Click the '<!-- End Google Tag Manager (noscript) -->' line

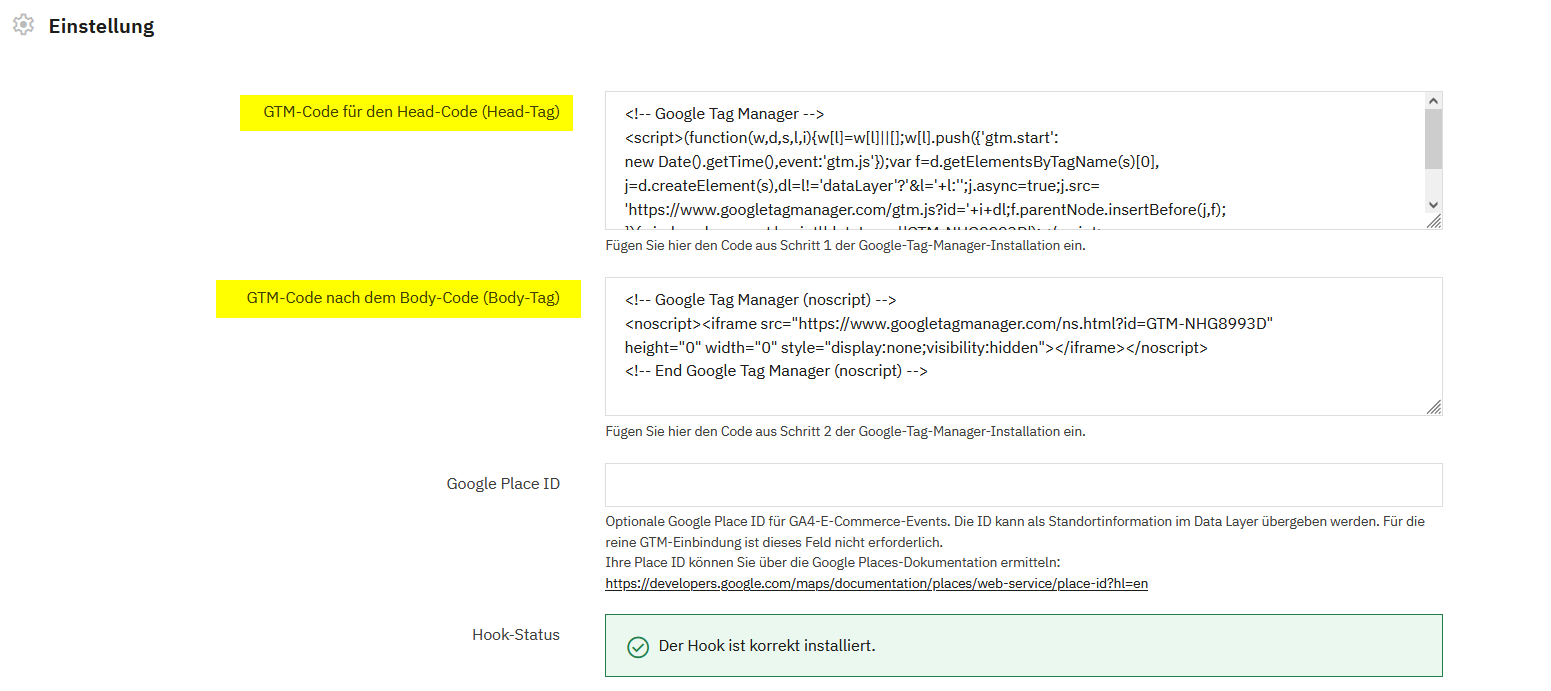coord(776,372)
